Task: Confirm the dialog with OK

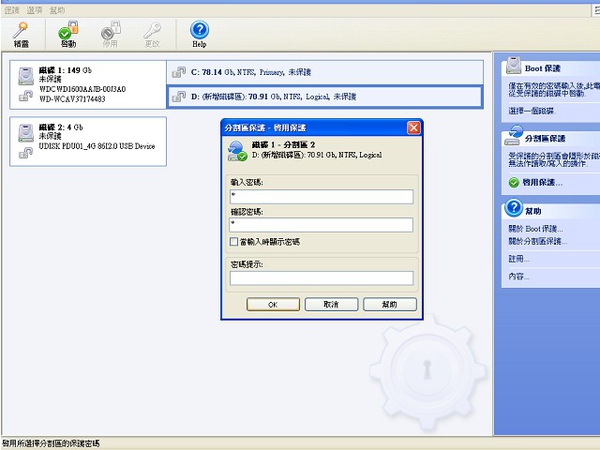Action: coord(273,305)
